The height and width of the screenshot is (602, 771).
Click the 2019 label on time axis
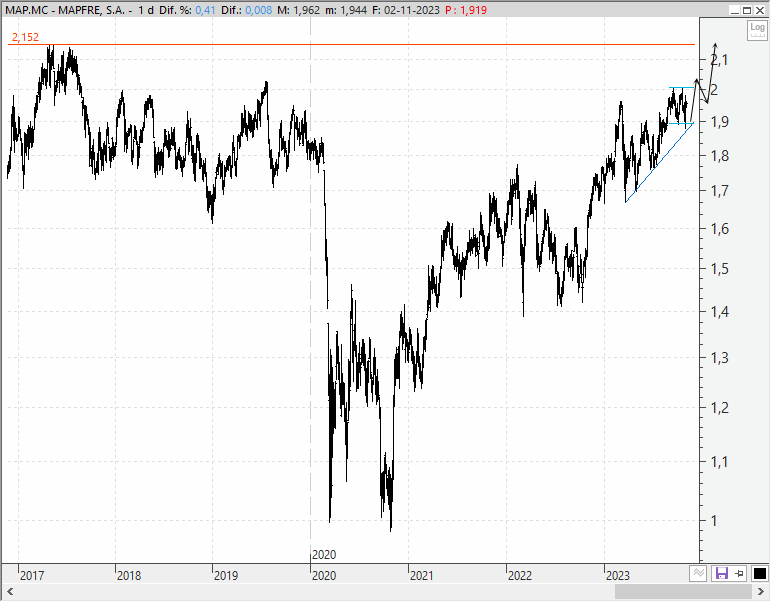(x=226, y=575)
